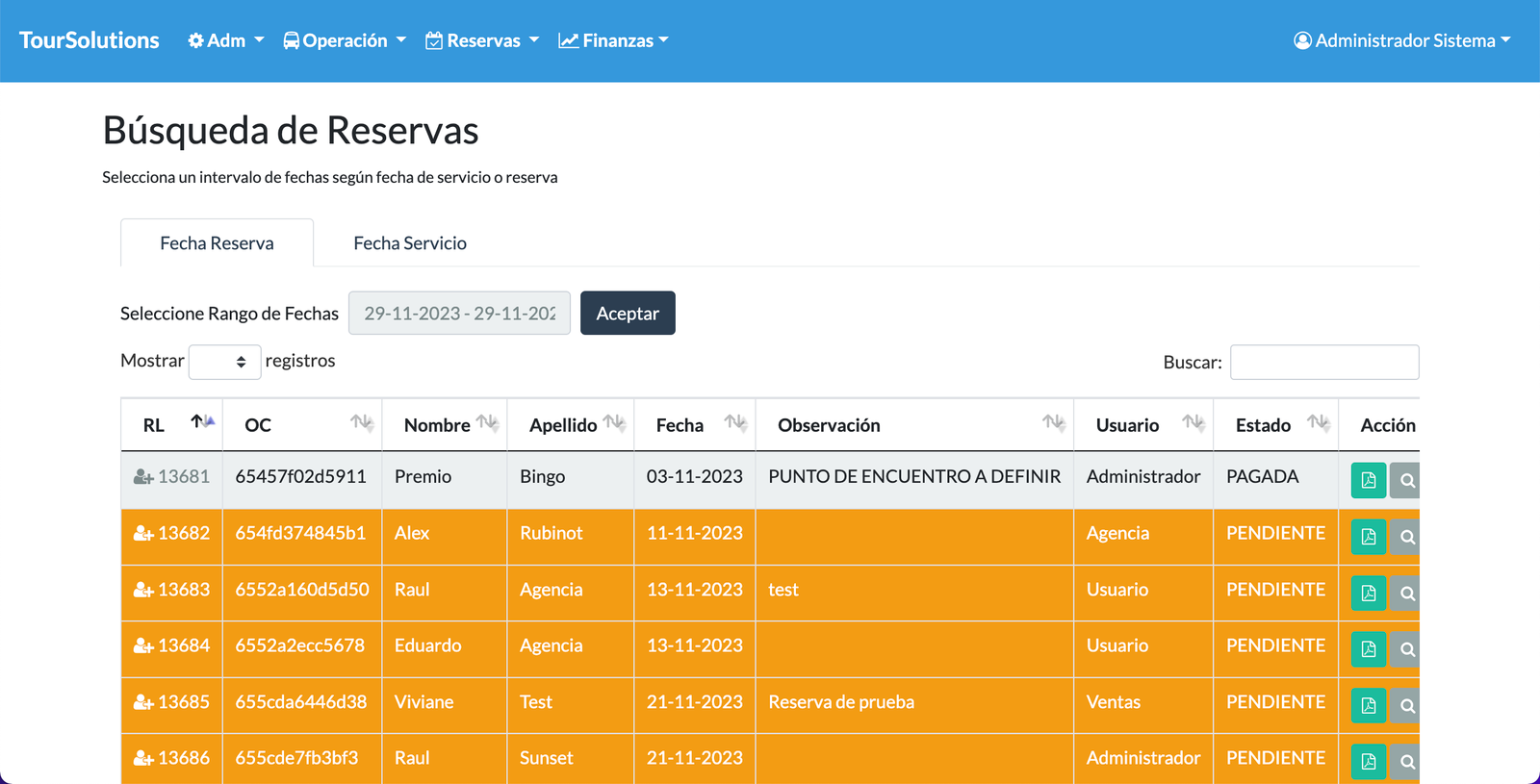
Task: Click the PDF icon for reservation 13681
Action: (1368, 480)
